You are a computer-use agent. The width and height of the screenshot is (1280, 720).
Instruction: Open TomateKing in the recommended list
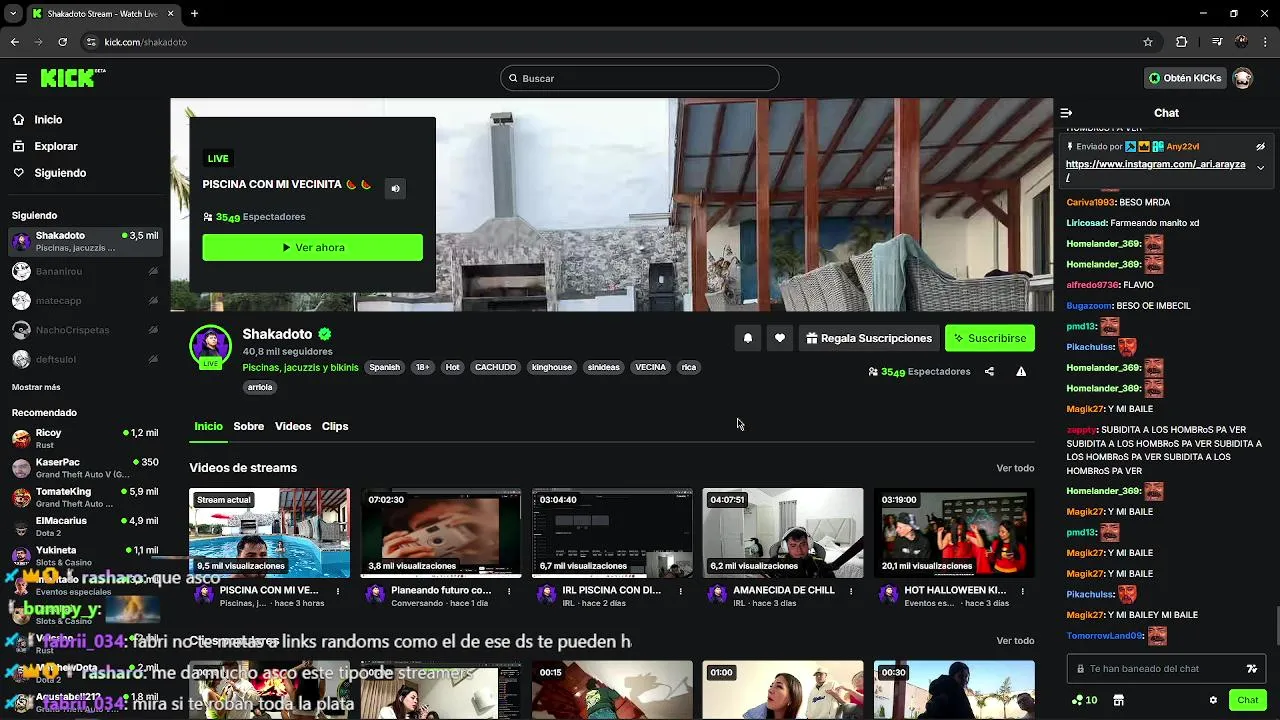click(x=85, y=497)
